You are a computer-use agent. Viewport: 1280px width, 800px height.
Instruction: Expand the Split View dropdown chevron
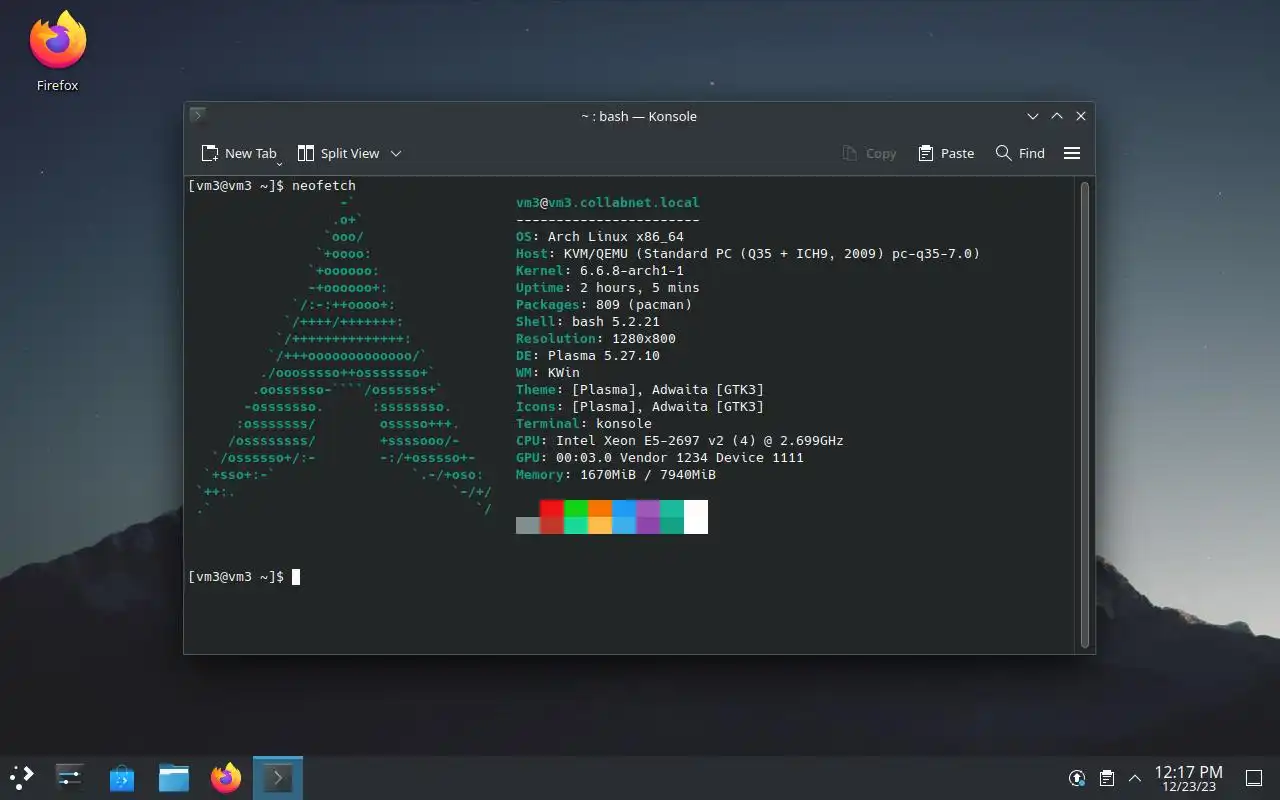[396, 153]
